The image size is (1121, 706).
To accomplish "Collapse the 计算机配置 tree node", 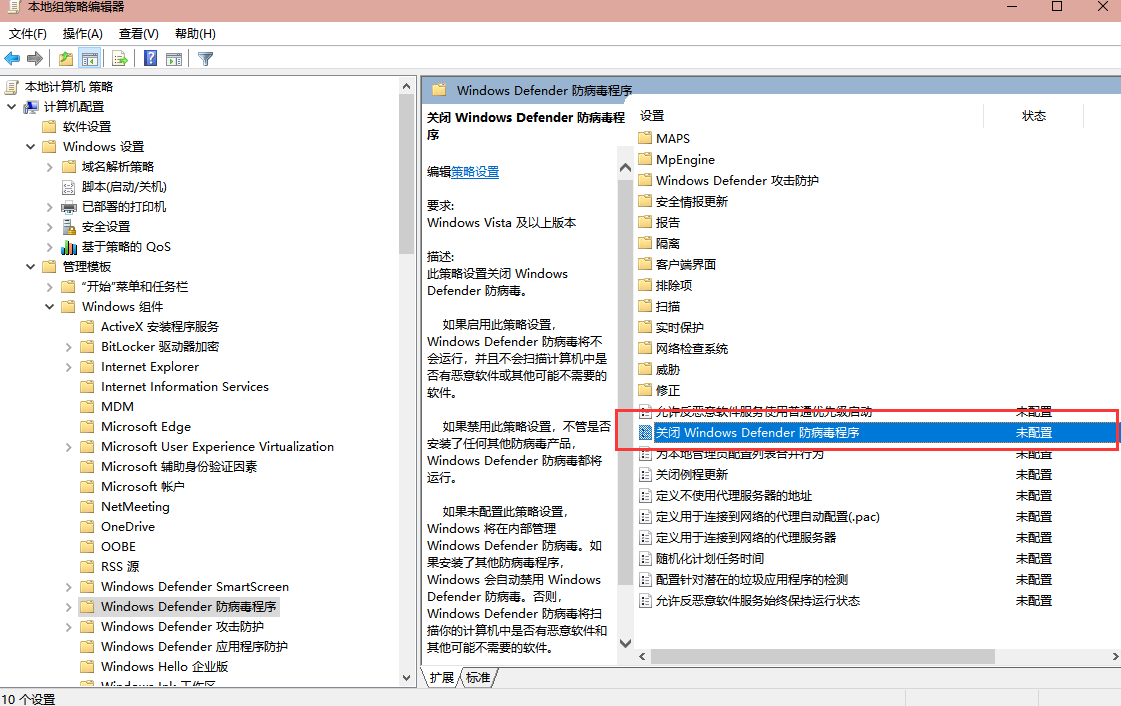I will click(11, 106).
